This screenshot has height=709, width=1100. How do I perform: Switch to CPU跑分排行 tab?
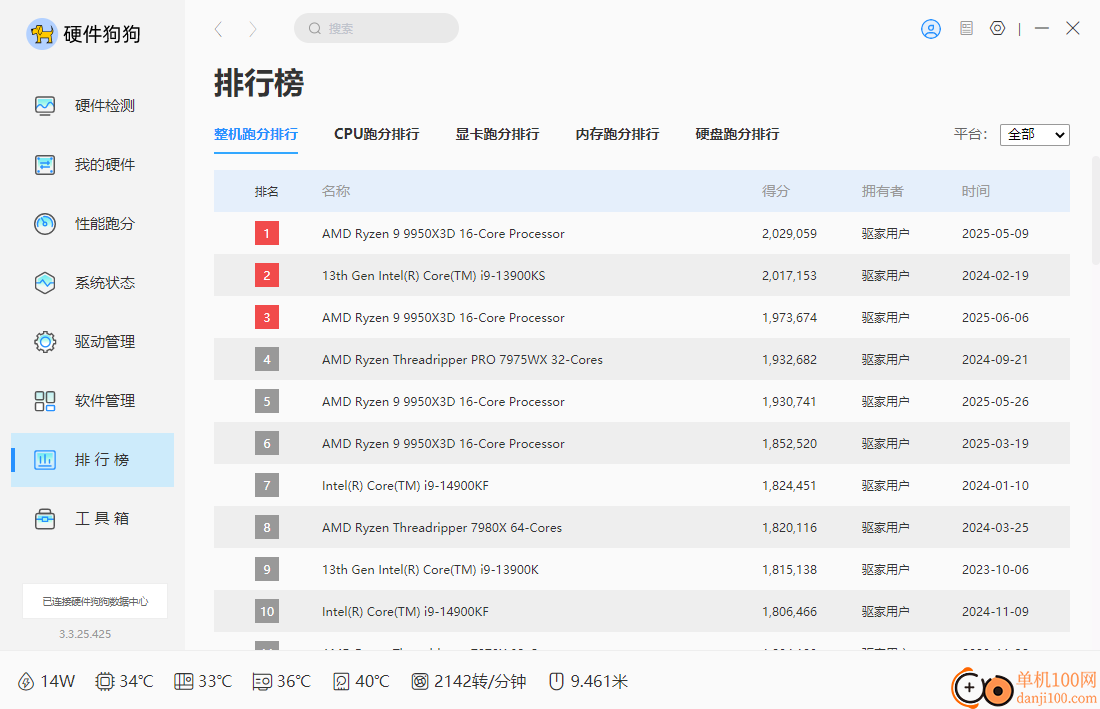377,134
